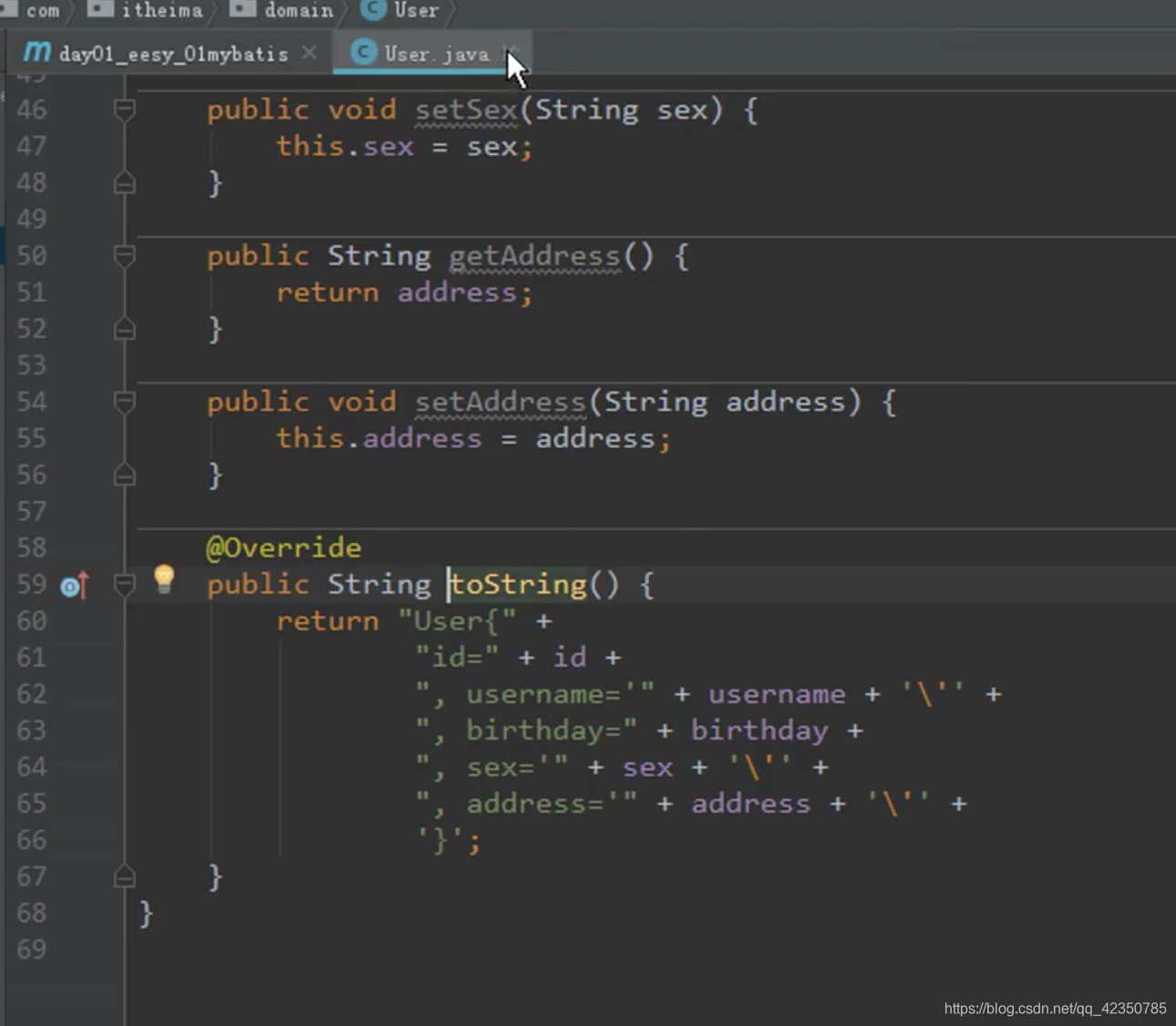Screen dimensions: 1176x1026
Task: Open the lightbulb intention actions
Action: click(x=164, y=579)
